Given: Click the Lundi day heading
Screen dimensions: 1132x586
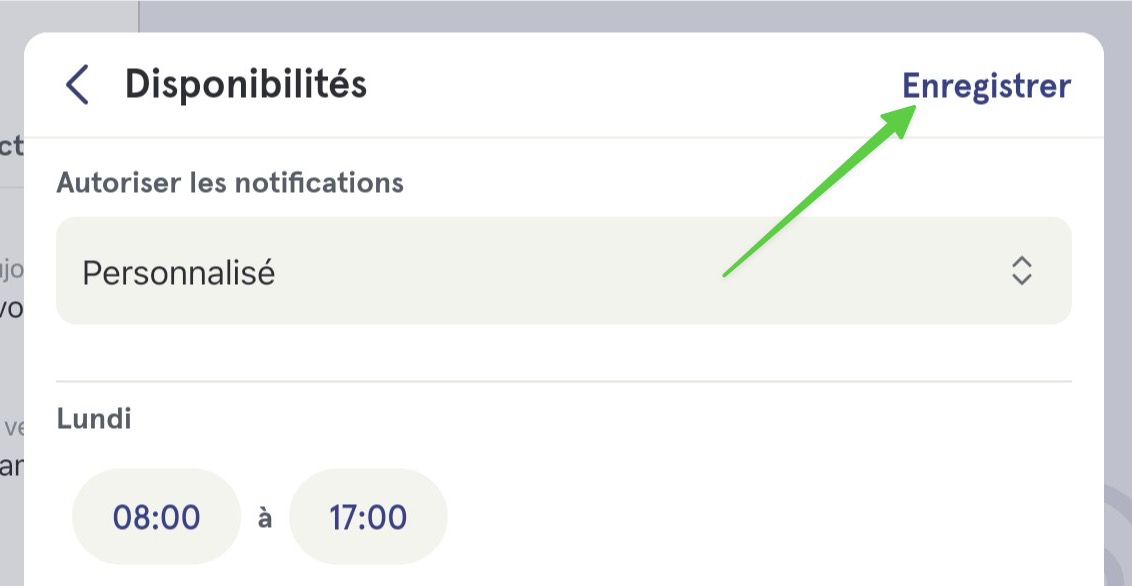Looking at the screenshot, I should click(94, 419).
